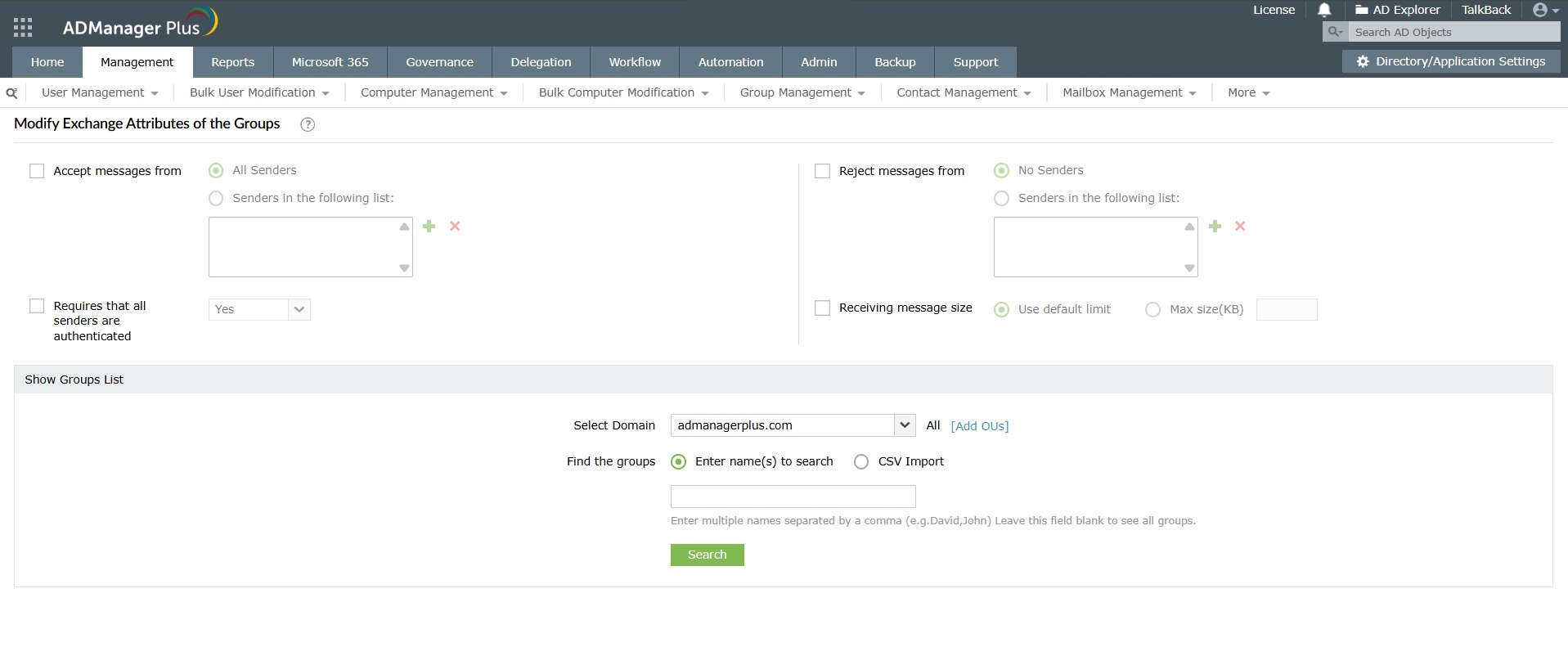Click the Directory/Application Settings button
The image size is (1568, 647).
(1451, 61)
